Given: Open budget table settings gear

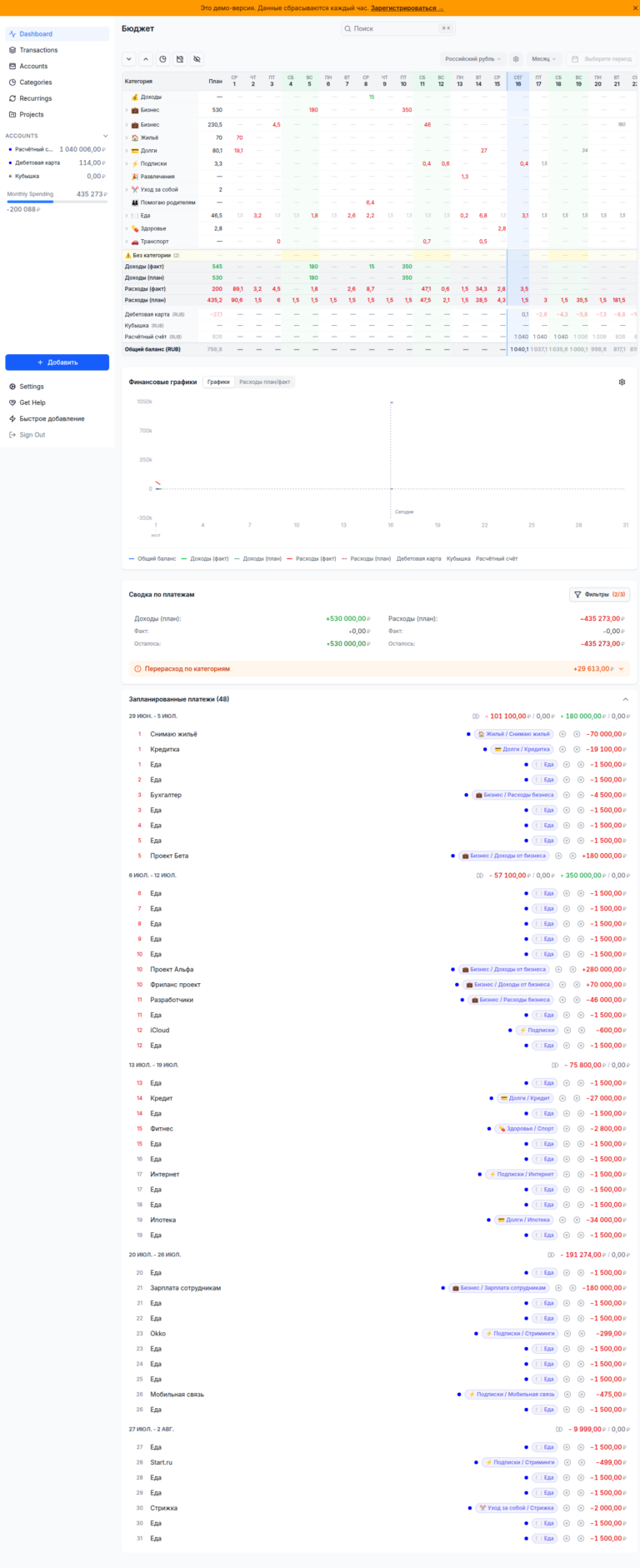Looking at the screenshot, I should coord(516,59).
